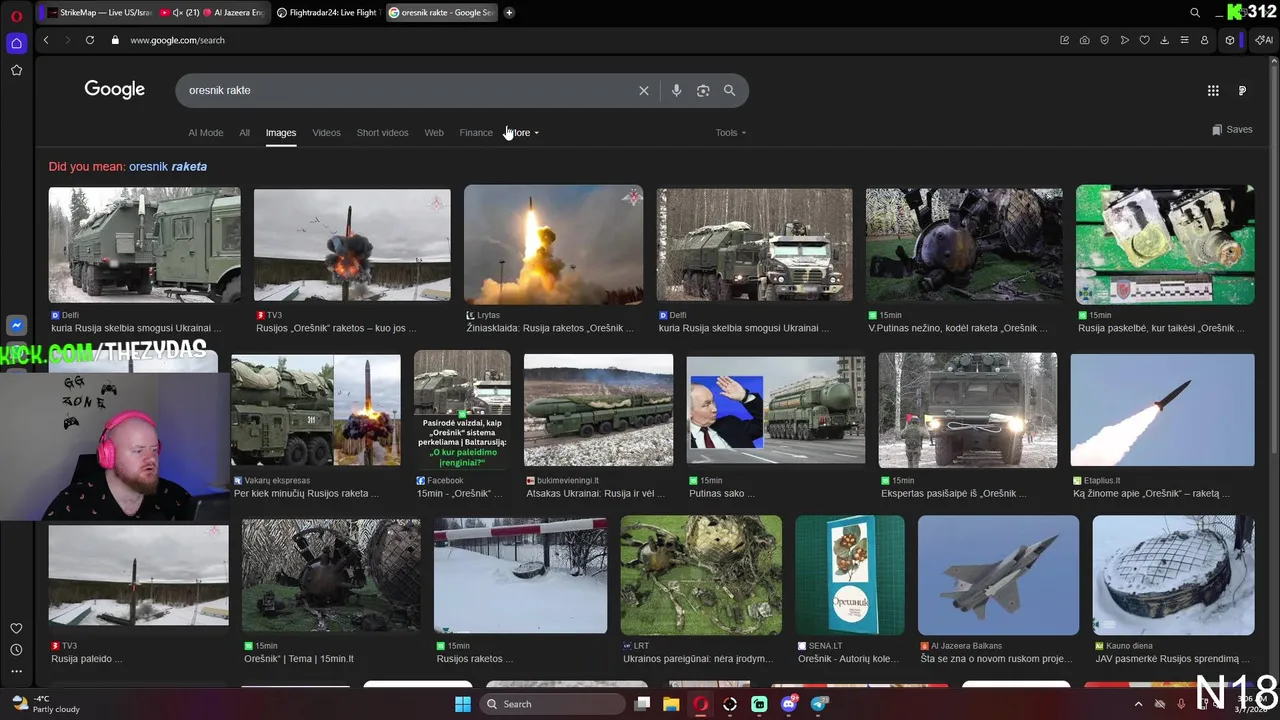The image size is (1280, 720).
Task: Select the All results tab
Action: 244,133
